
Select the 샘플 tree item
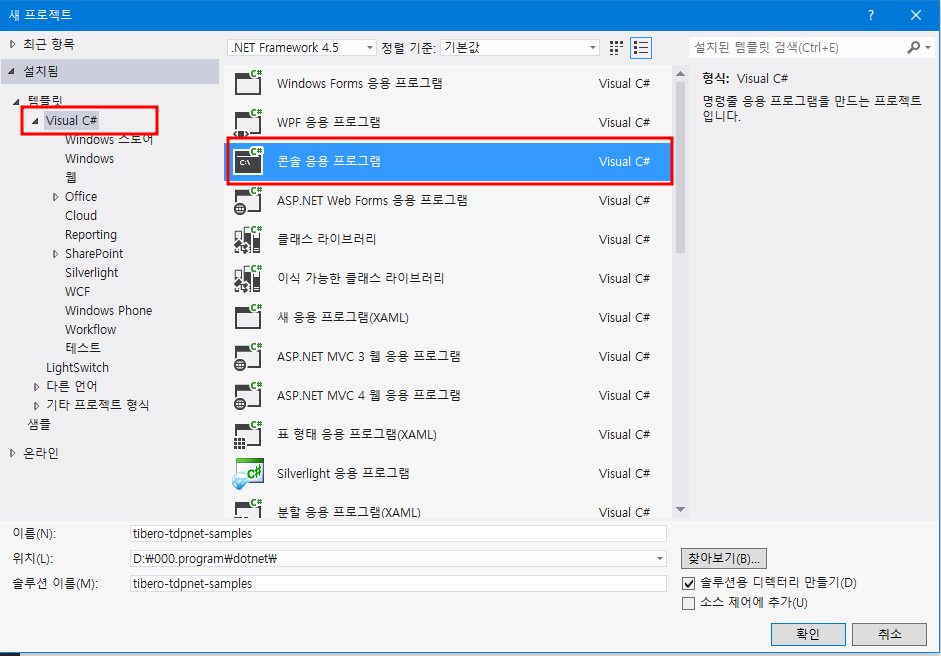(x=39, y=424)
